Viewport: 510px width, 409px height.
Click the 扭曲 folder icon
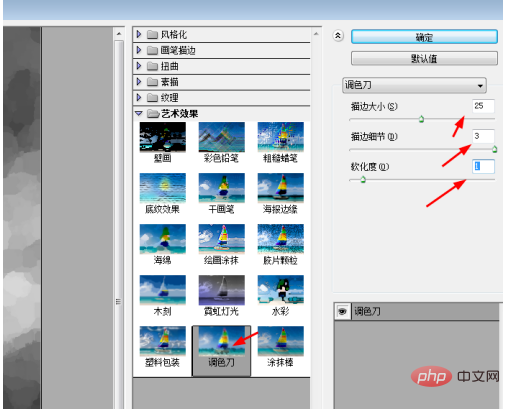[152, 66]
